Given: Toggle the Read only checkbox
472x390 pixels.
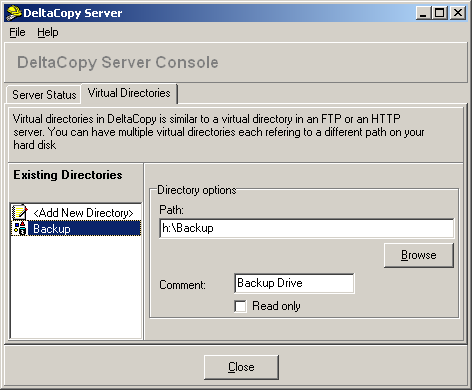Looking at the screenshot, I should (240, 306).
